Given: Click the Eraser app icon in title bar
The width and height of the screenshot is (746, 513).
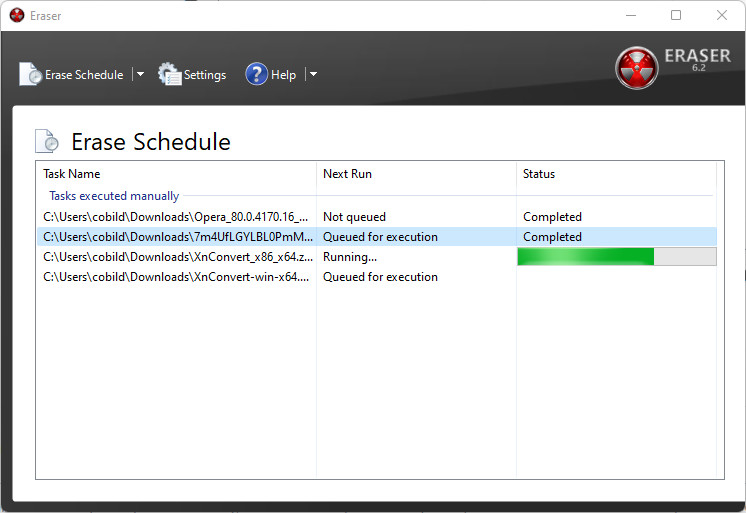Looking at the screenshot, I should pyautogui.click(x=17, y=15).
